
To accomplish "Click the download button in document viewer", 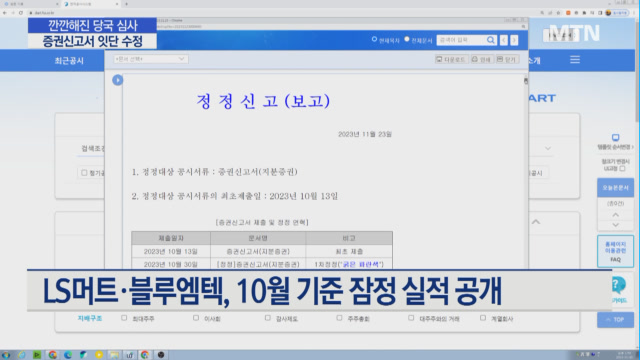I will coord(451,60).
